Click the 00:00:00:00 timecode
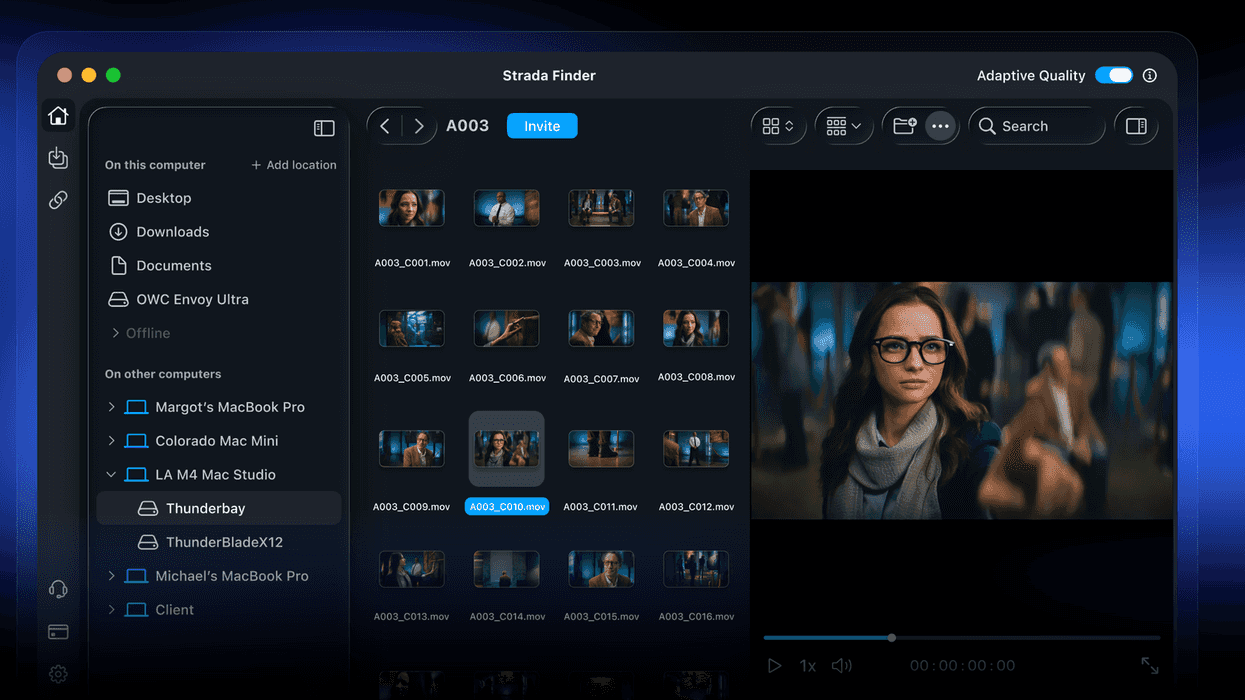The width and height of the screenshot is (1245, 700). point(962,665)
